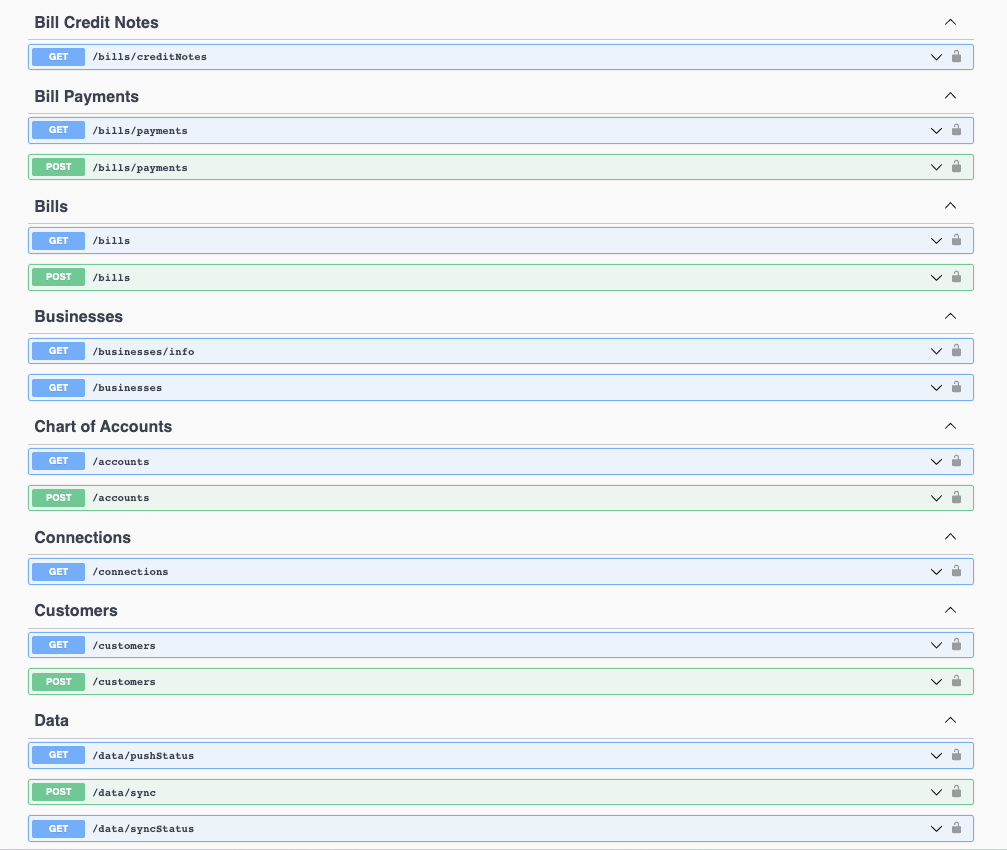Expand the POST /bills endpoint chevron
Screen dimensions: 1007x850
click(936, 277)
